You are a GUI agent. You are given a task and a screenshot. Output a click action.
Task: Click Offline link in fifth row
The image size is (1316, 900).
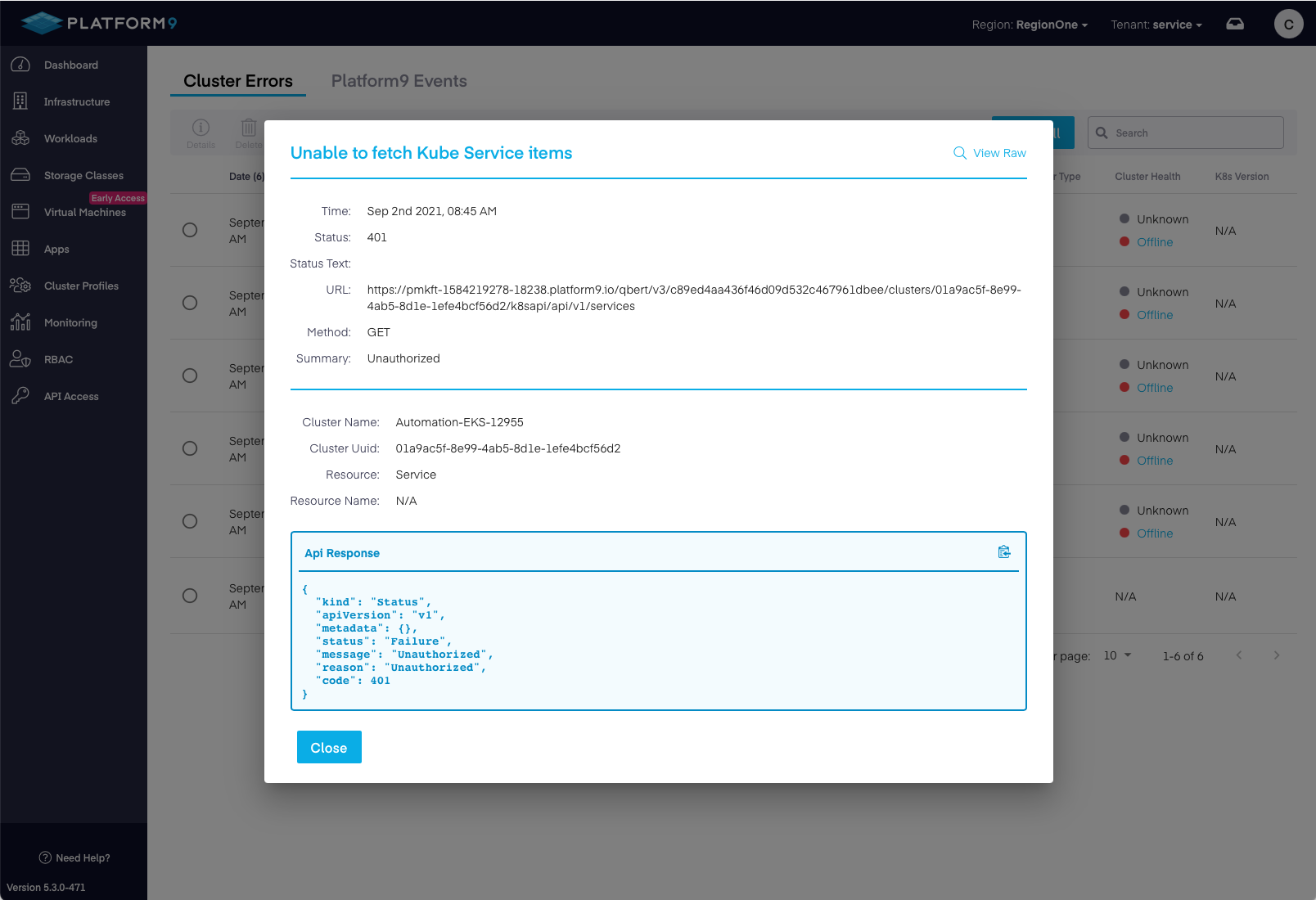(1155, 533)
